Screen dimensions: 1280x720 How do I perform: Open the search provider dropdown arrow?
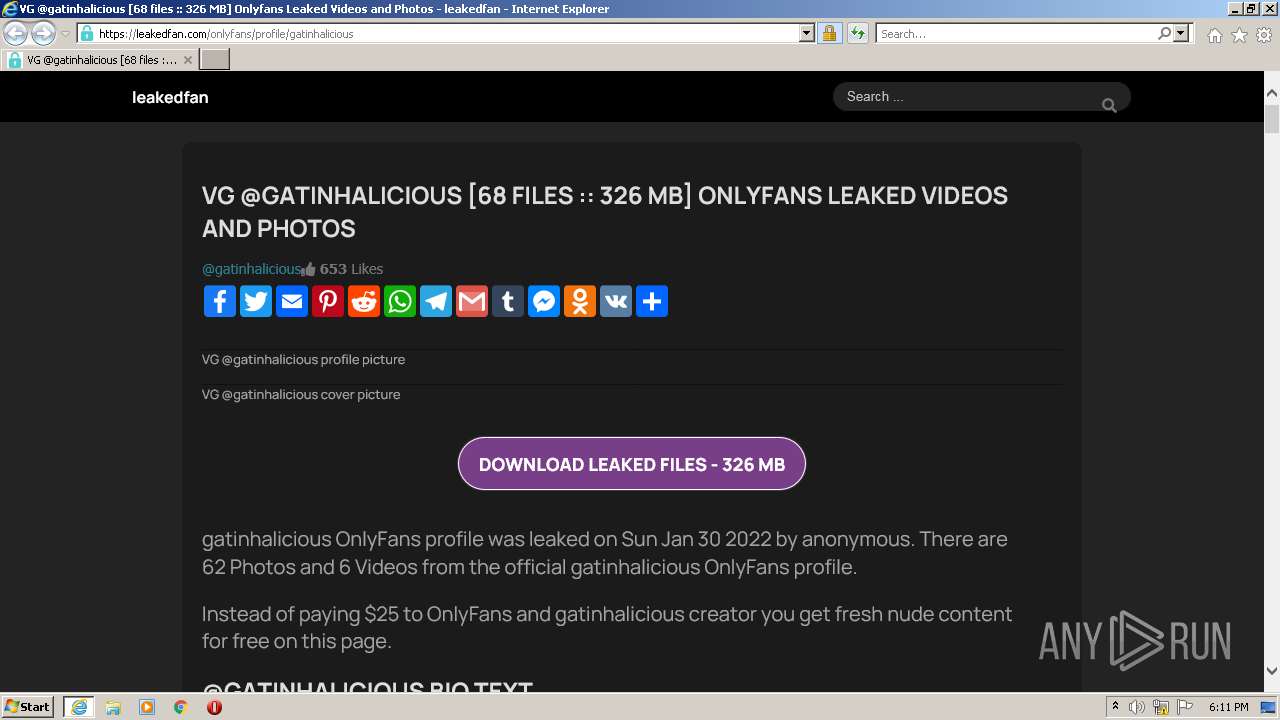(1181, 34)
